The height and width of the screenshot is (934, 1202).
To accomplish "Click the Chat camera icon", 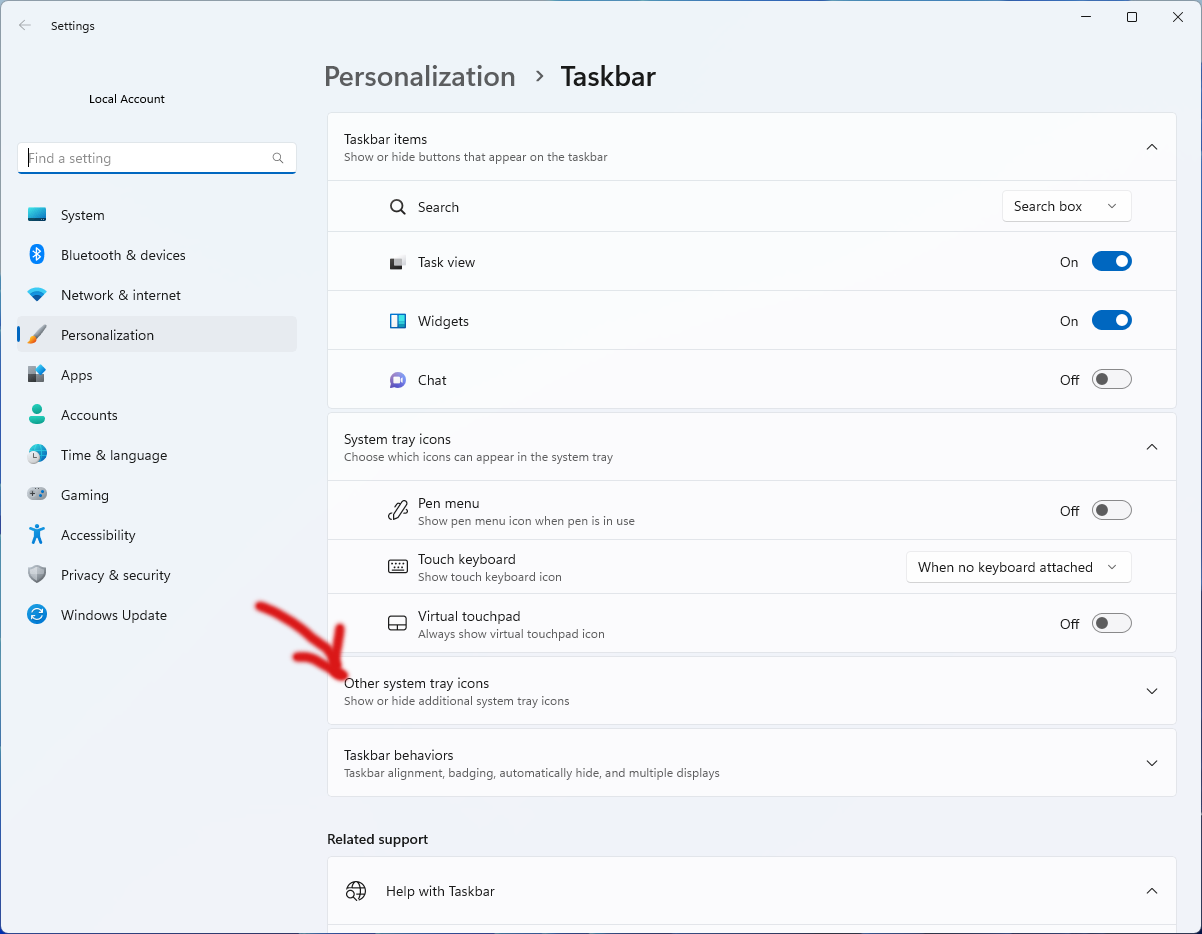I will pyautogui.click(x=398, y=380).
